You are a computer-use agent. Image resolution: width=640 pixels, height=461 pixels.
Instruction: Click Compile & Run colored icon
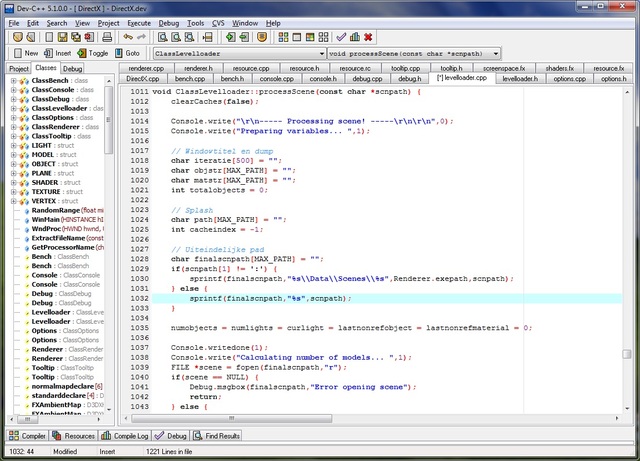310,37
